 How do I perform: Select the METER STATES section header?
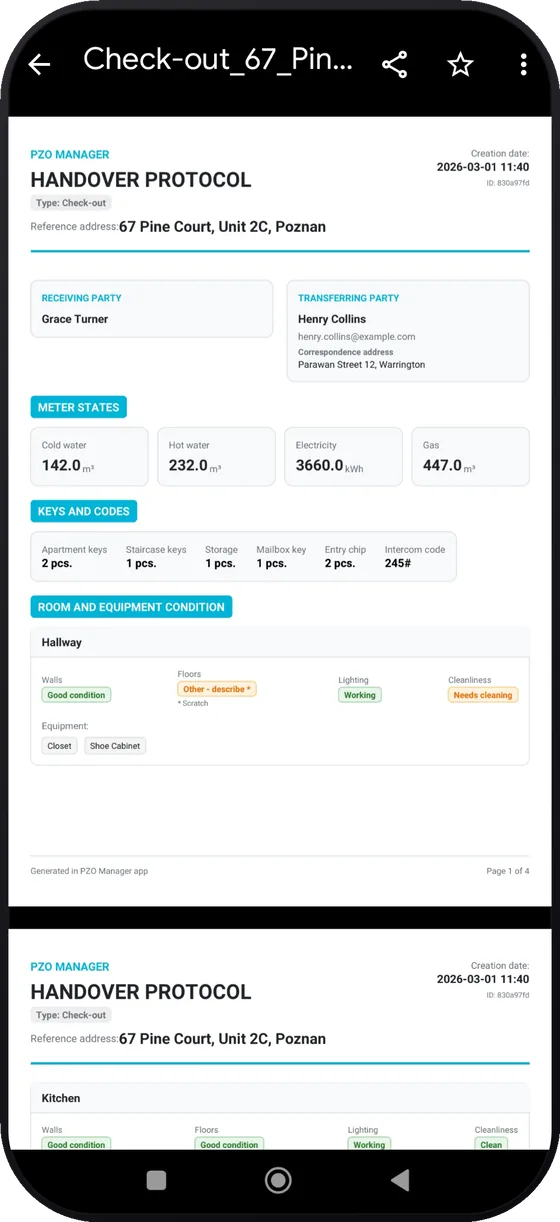pyautogui.click(x=79, y=407)
